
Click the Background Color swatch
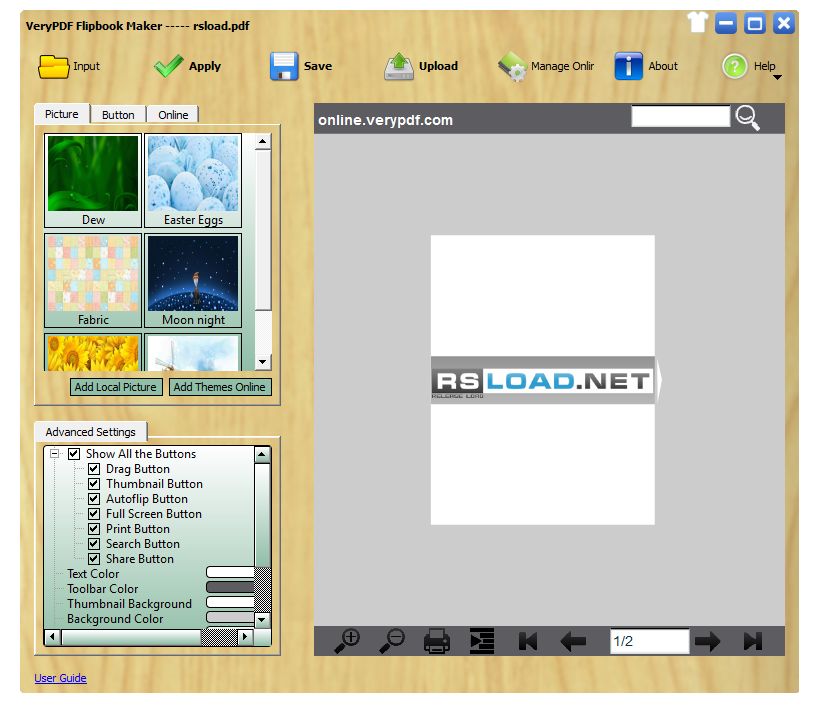click(230, 618)
